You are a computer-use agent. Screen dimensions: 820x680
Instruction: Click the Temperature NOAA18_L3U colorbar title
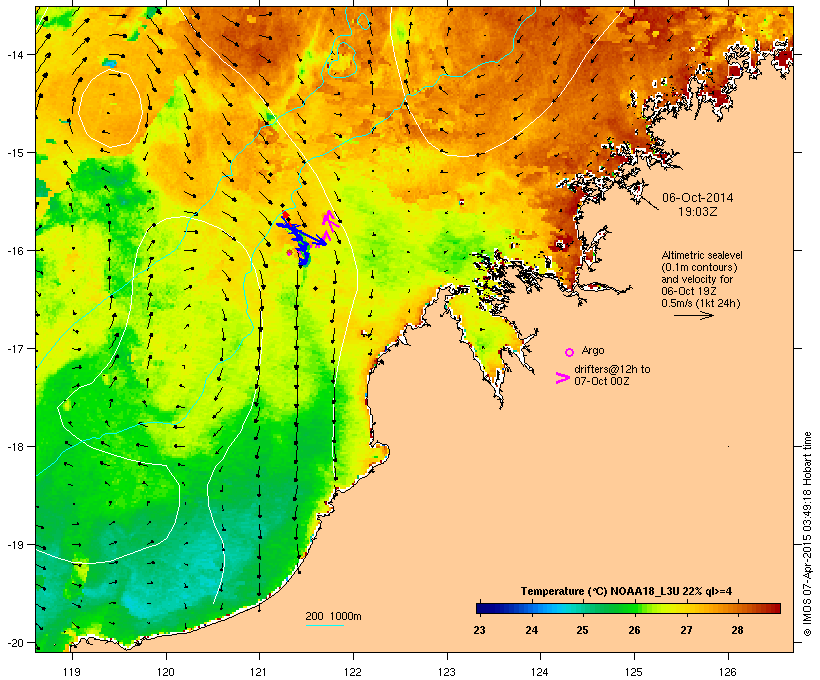pos(627,591)
